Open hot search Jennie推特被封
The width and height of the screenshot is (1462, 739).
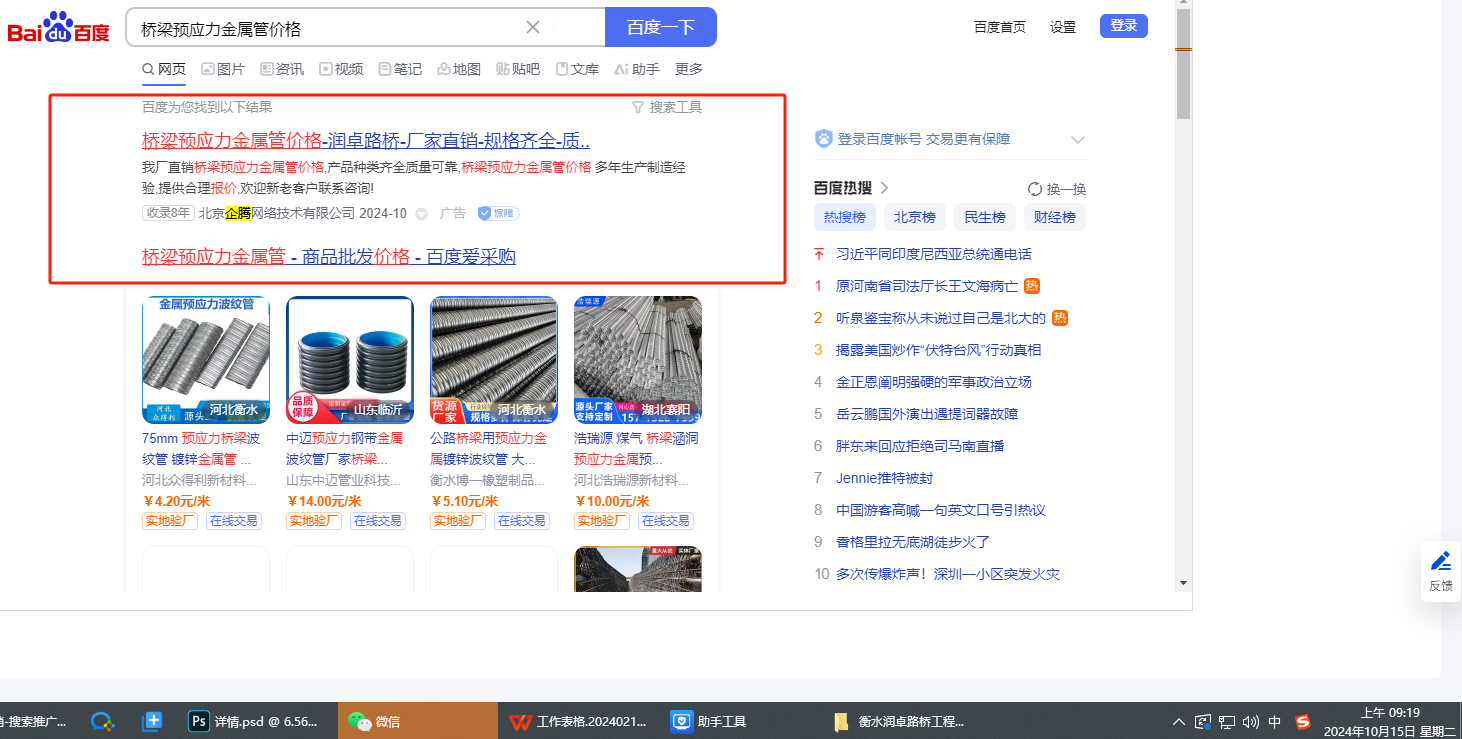(x=885, y=478)
